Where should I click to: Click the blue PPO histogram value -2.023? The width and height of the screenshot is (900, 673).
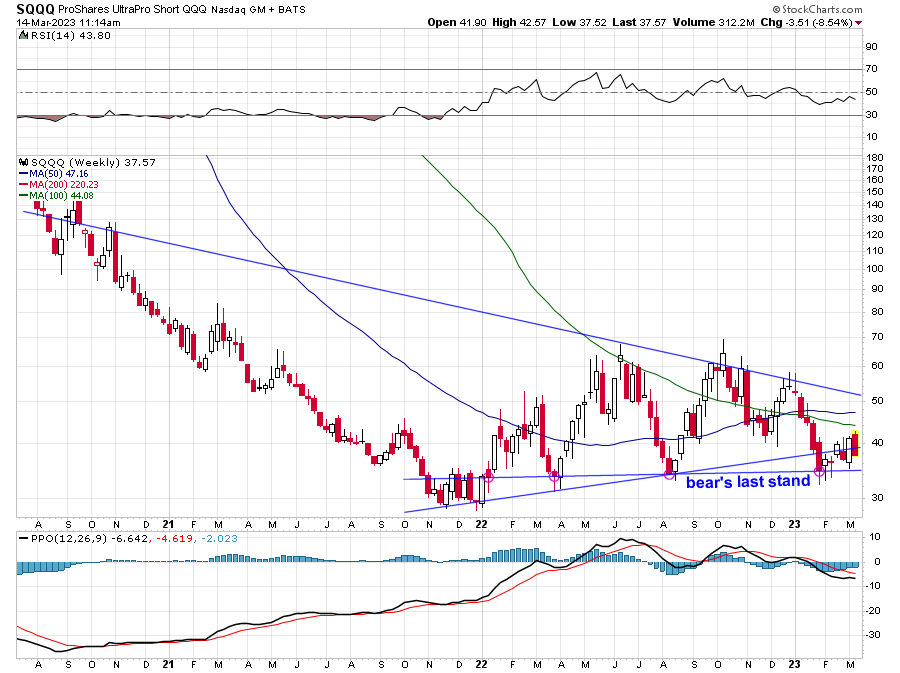pyautogui.click(x=218, y=539)
